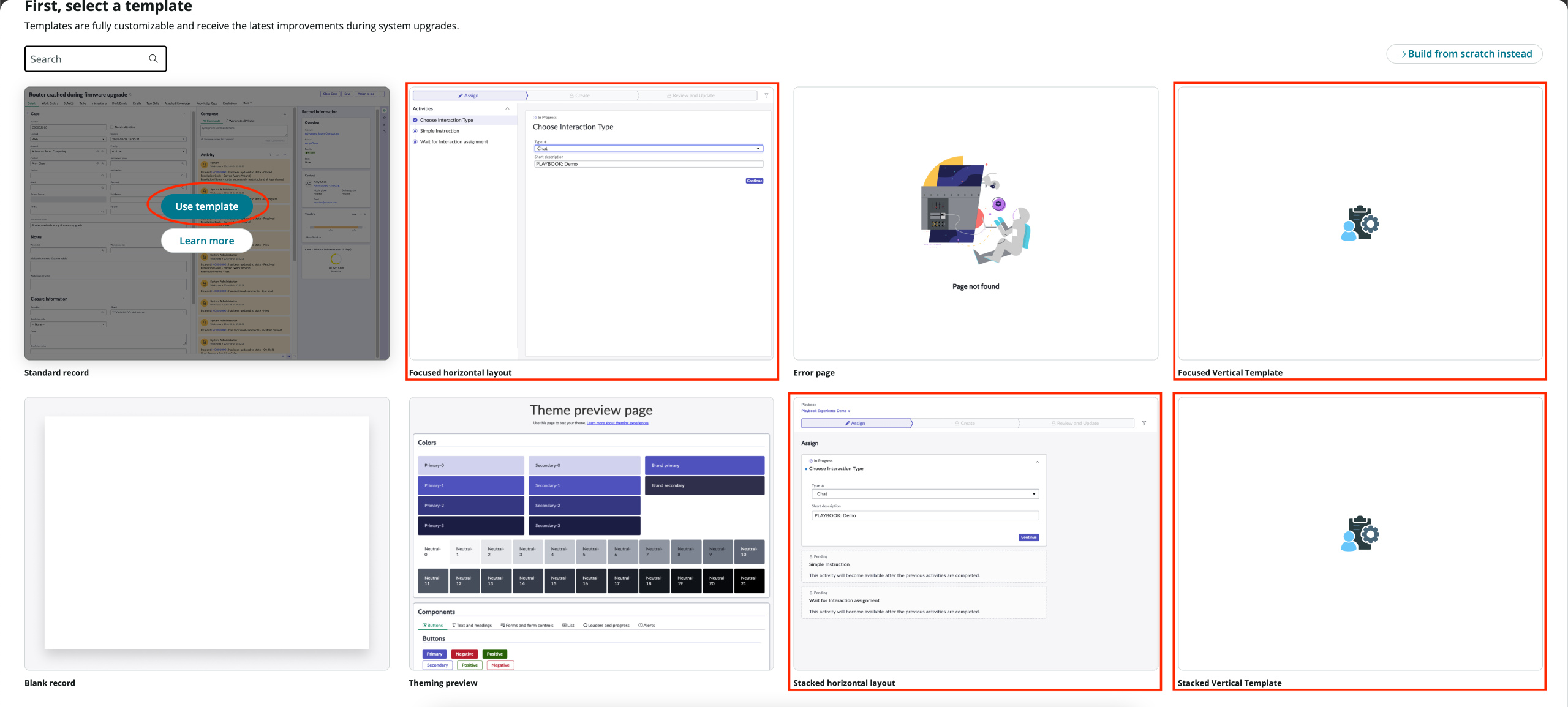
Task: Click the 'Focused horizontal layout' label
Action: [x=460, y=373]
